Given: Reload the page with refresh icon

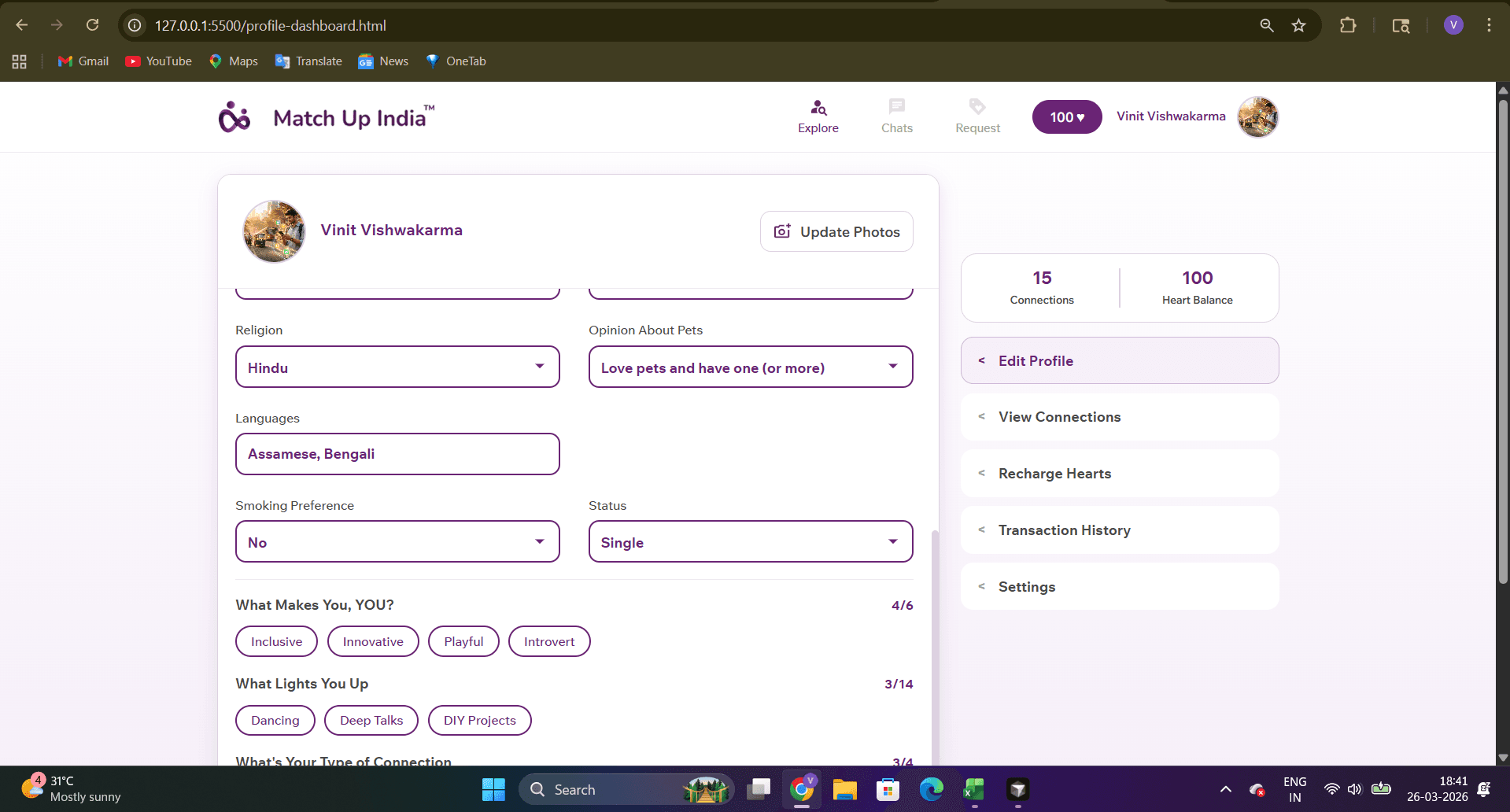Looking at the screenshot, I should [x=92, y=25].
